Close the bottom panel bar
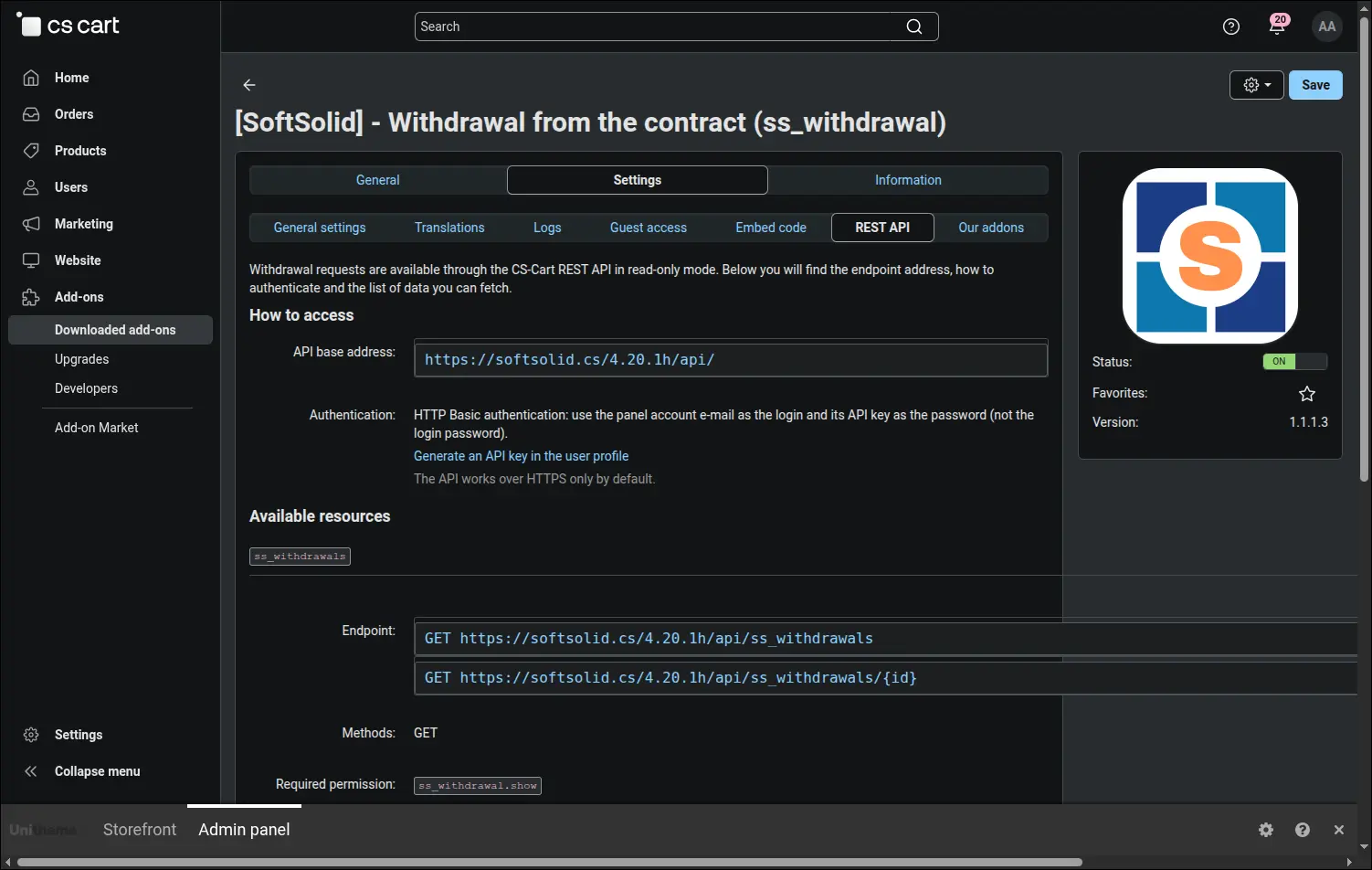This screenshot has height=870, width=1372. tap(1339, 830)
